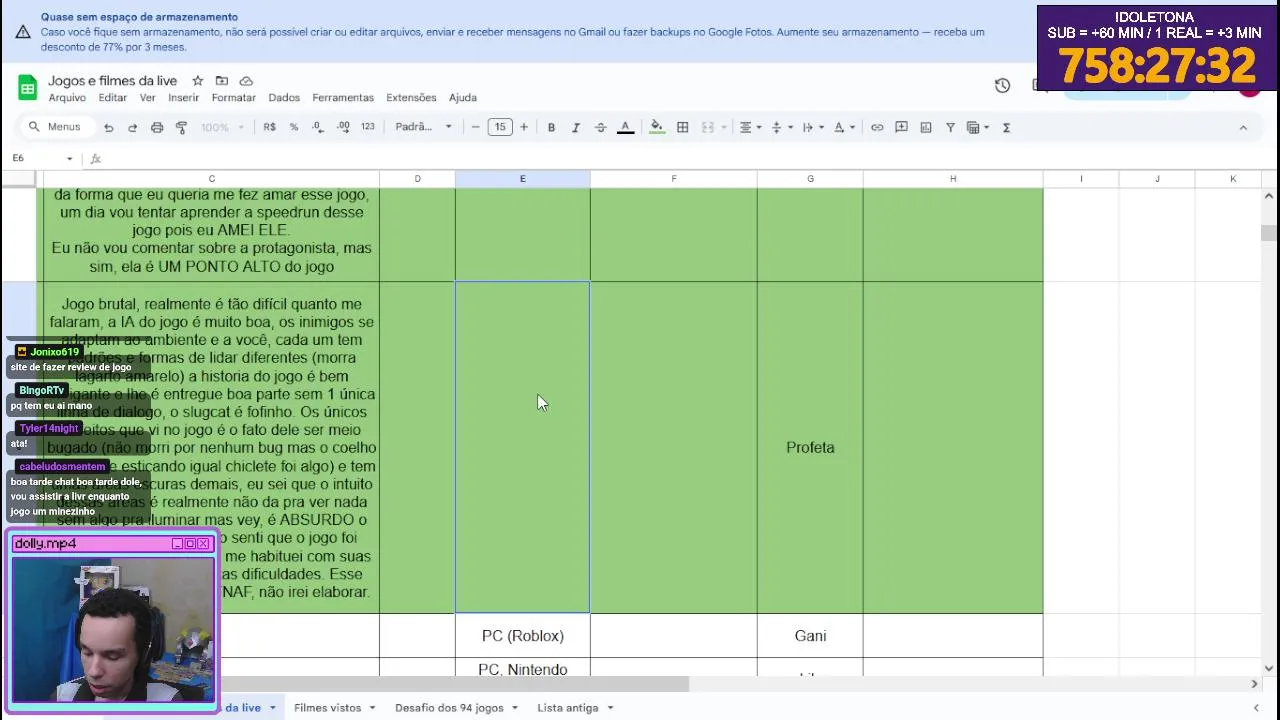Select the paint format roller tool
Screen dimensions: 1280x720
181,127
